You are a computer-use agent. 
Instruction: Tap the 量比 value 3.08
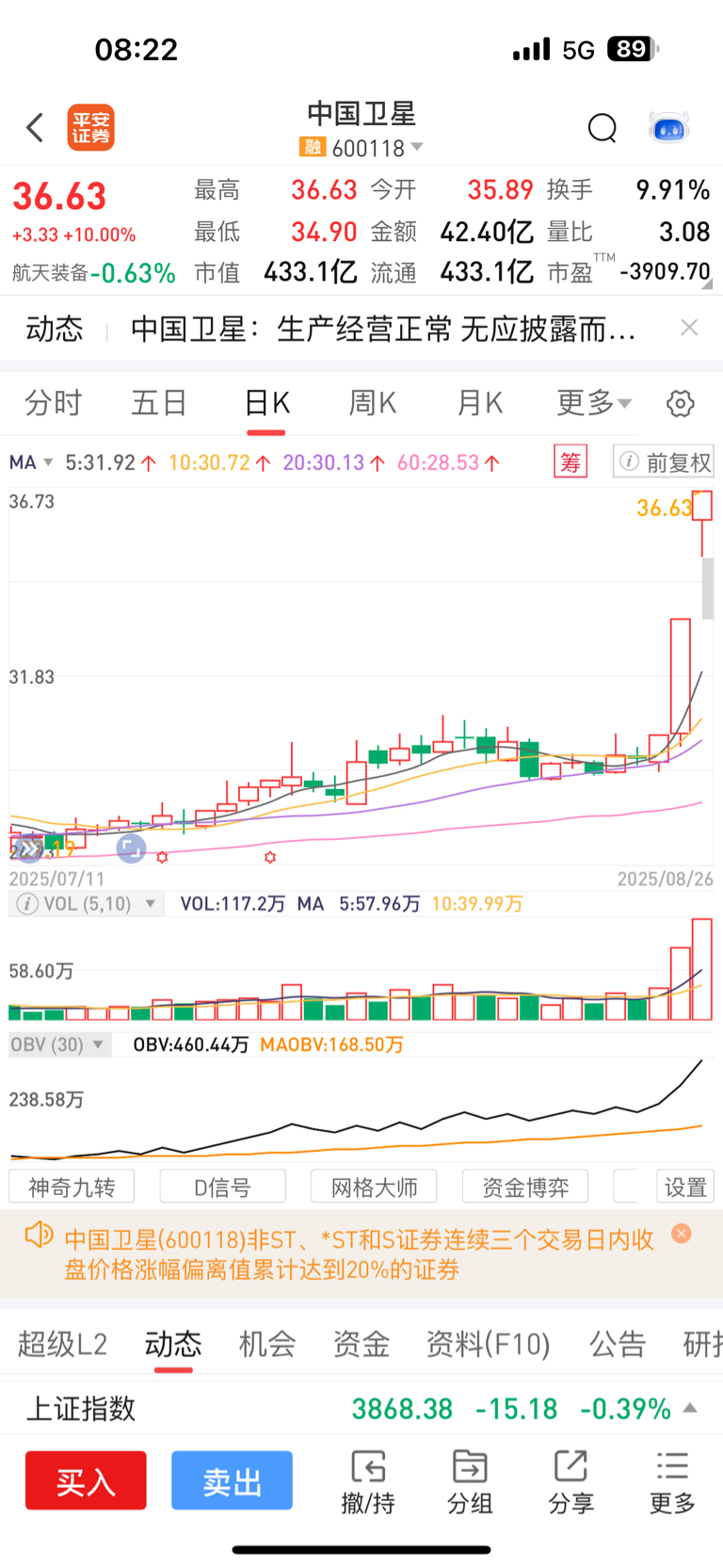pyautogui.click(x=684, y=232)
